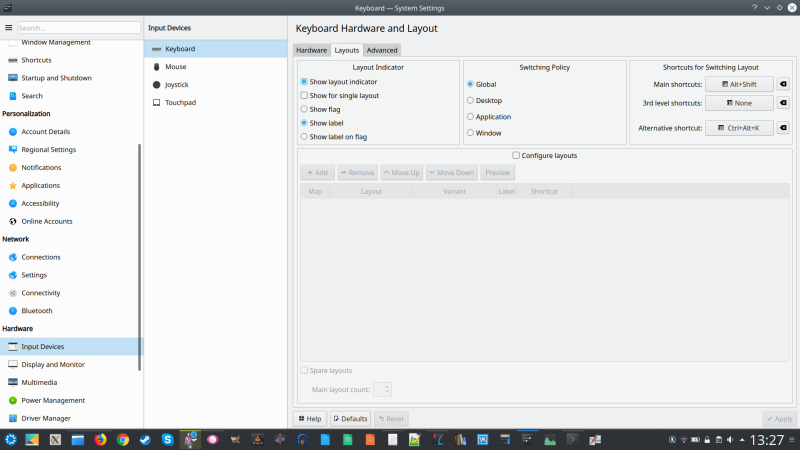800x450 pixels.
Task: Check Show for single layout
Action: coord(305,95)
